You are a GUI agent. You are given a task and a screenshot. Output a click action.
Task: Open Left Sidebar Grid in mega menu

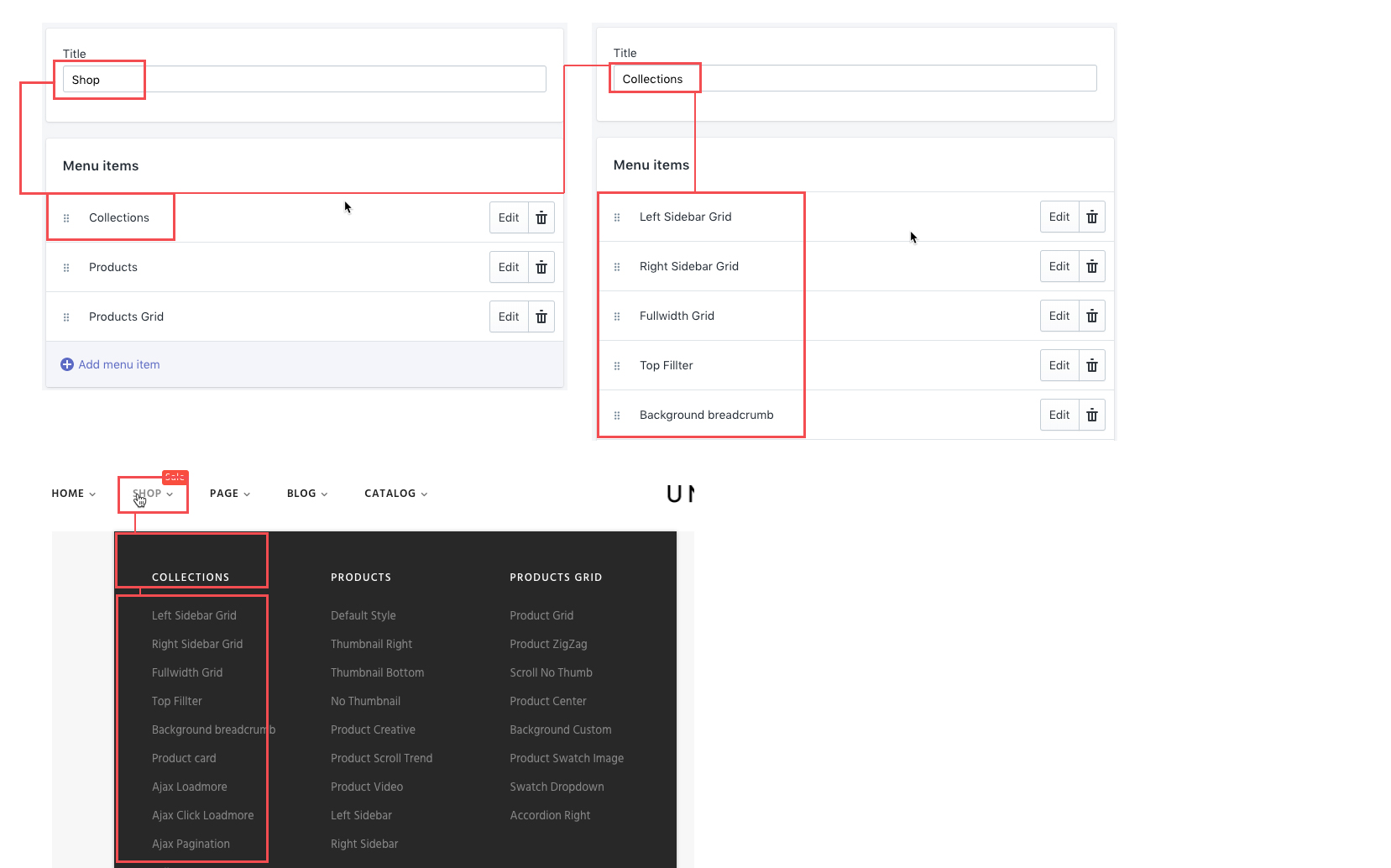coord(194,615)
